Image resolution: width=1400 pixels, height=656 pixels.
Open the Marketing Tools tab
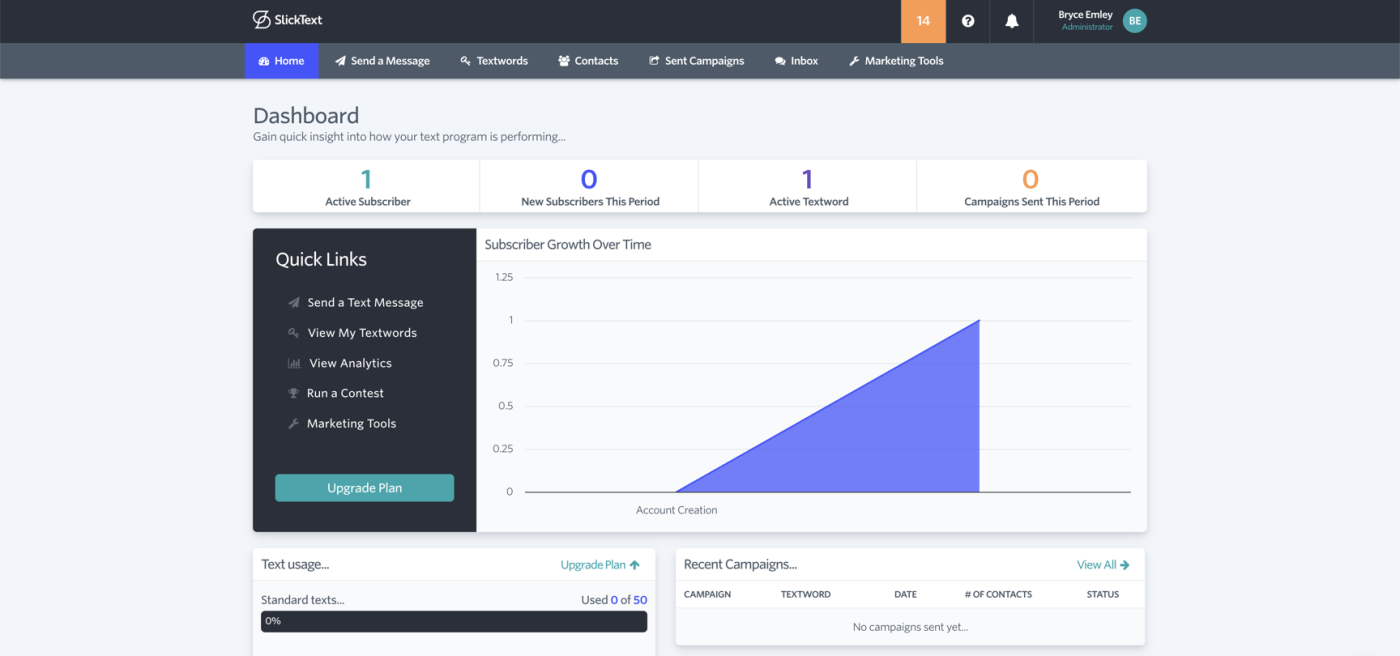tap(896, 61)
